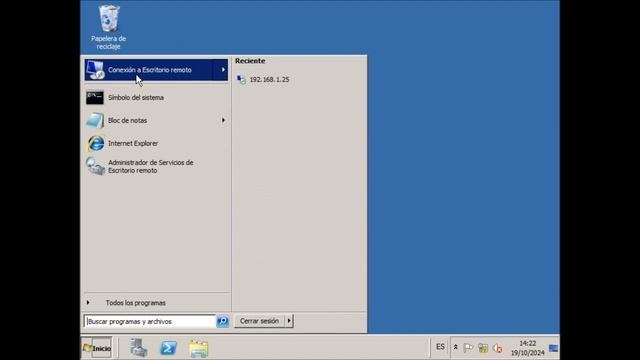The image size is (640, 360).
Task: Click the Bloc de notas notepad icon
Action: [x=95, y=120]
